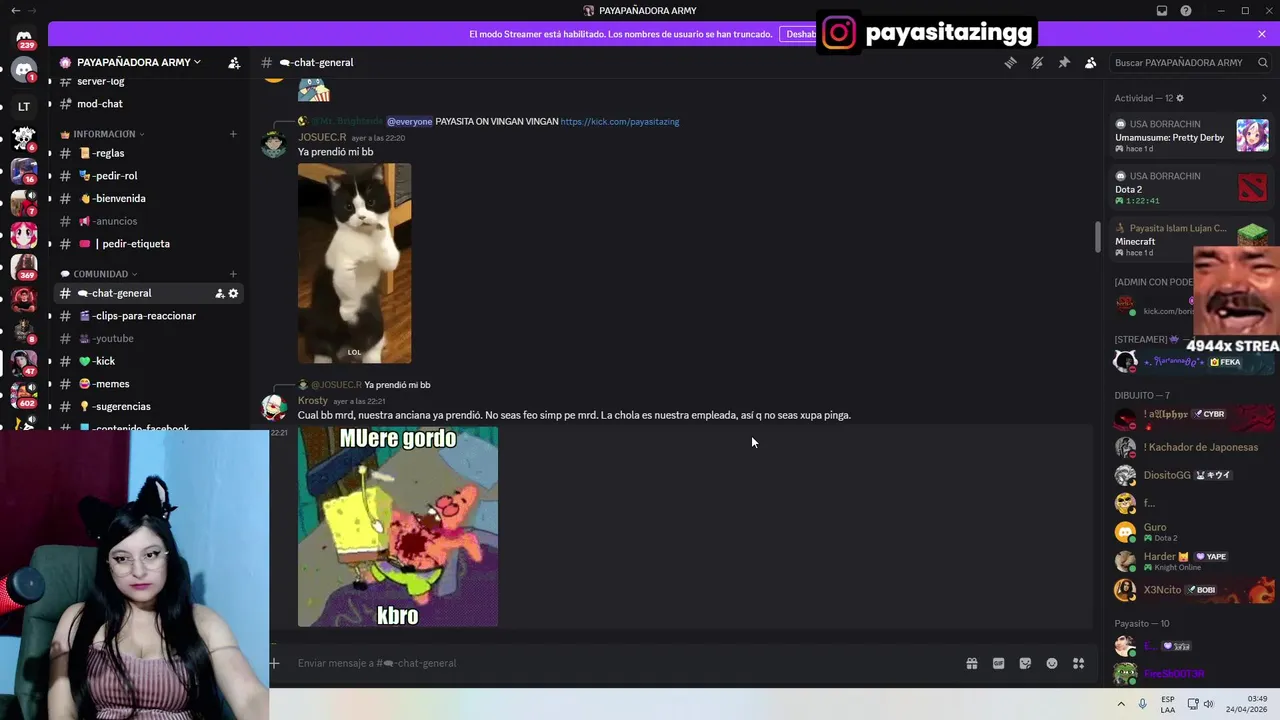Click invite members icon beside server name
The width and height of the screenshot is (1280, 720).
point(234,62)
